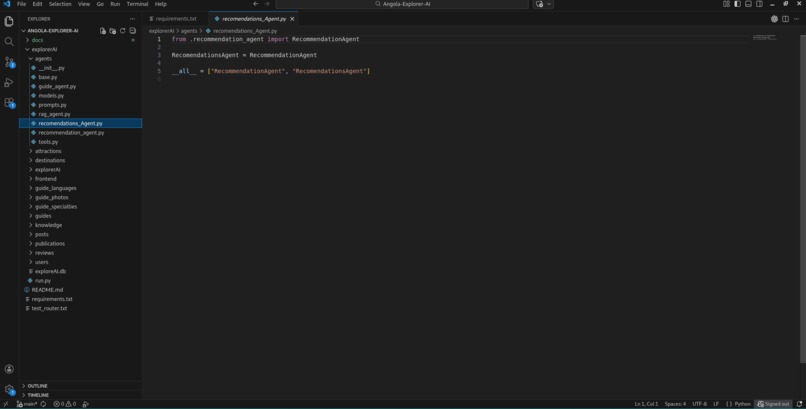The image size is (806, 409).
Task: Synchronize changes from status bar
Action: point(43,404)
